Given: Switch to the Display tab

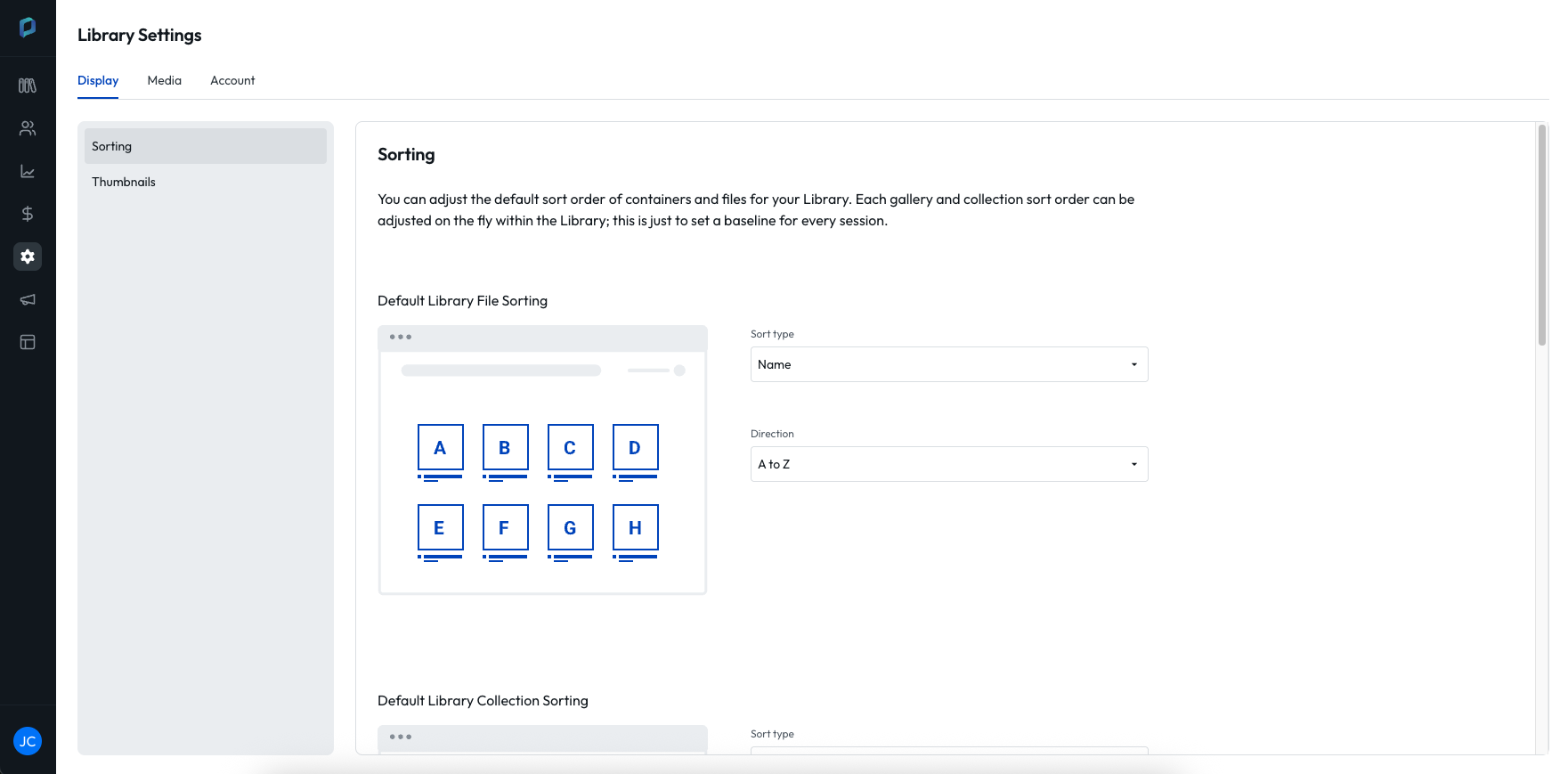Looking at the screenshot, I should tap(98, 80).
